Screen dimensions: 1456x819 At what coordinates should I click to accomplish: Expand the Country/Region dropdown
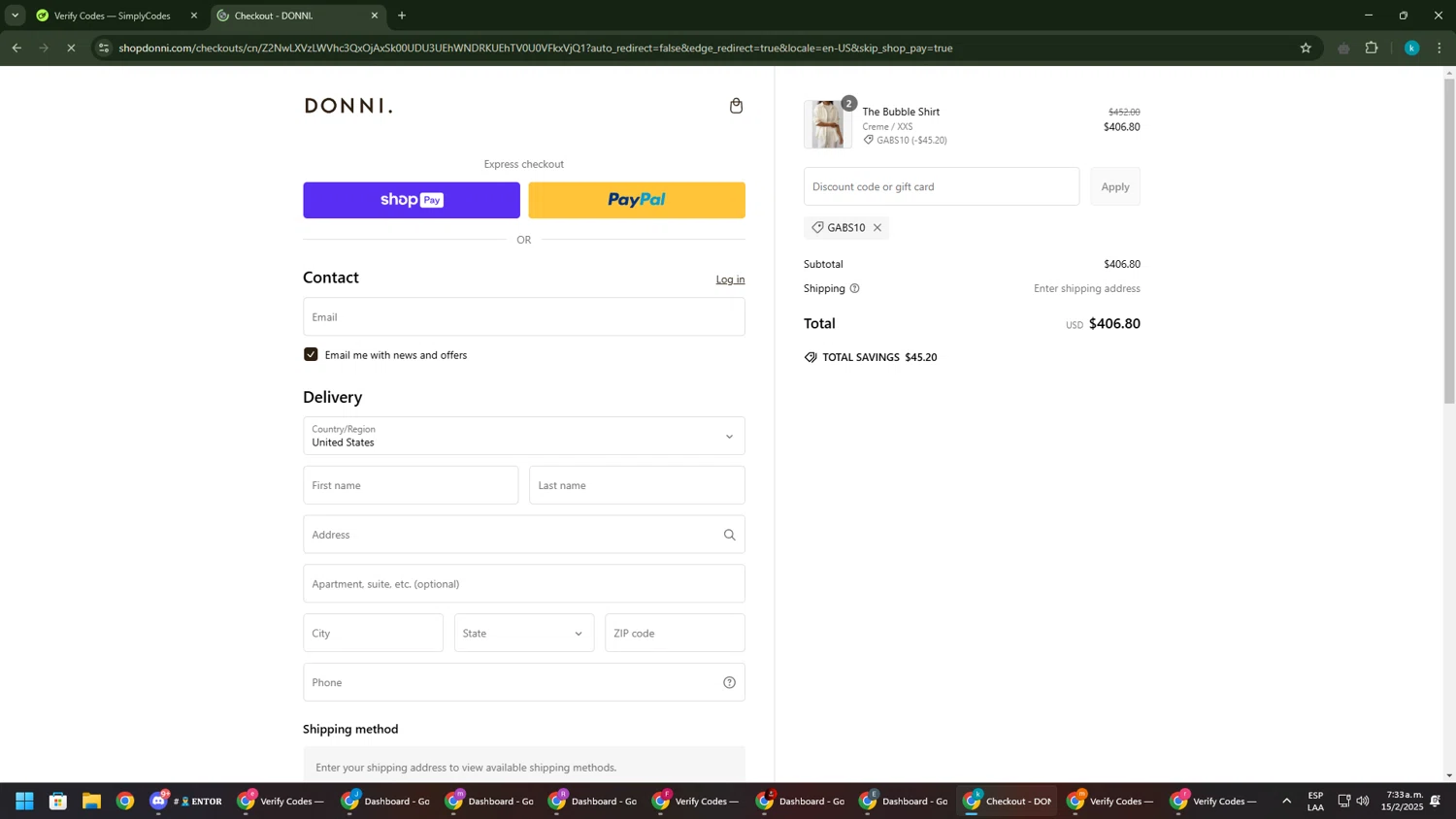click(x=523, y=436)
